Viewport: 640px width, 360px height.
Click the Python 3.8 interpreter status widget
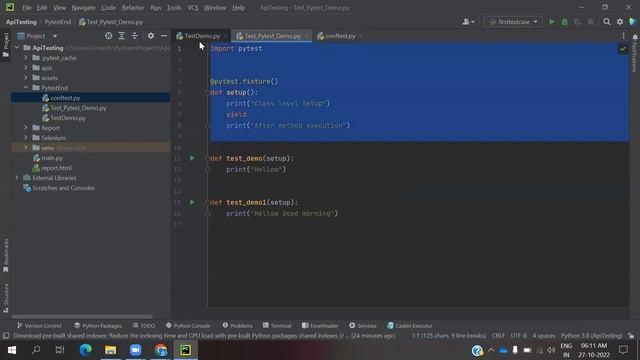(x=591, y=336)
